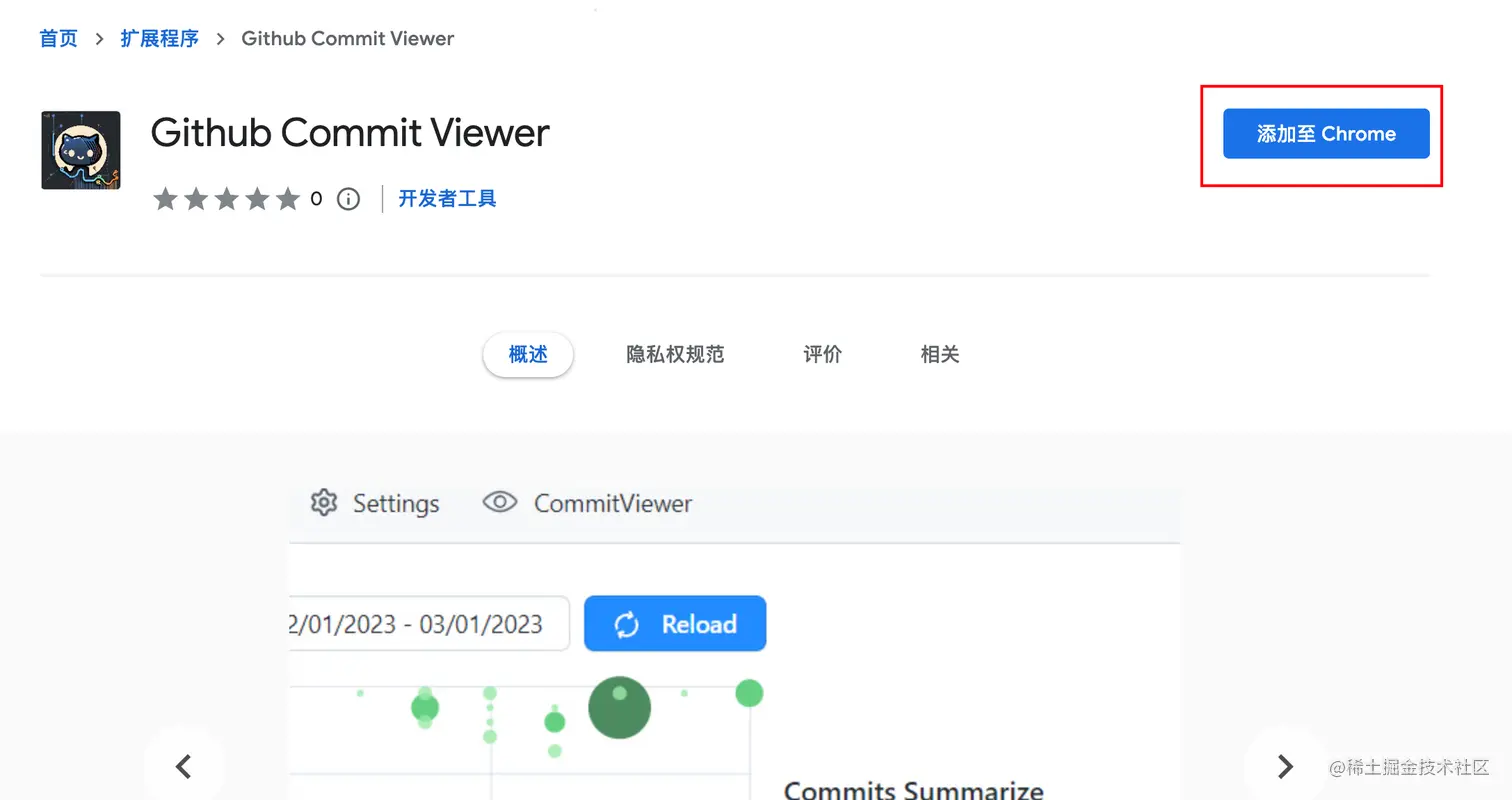Screen dimensions: 1512x800
Task: Open the 开发者工具 category link
Action: tap(447, 199)
